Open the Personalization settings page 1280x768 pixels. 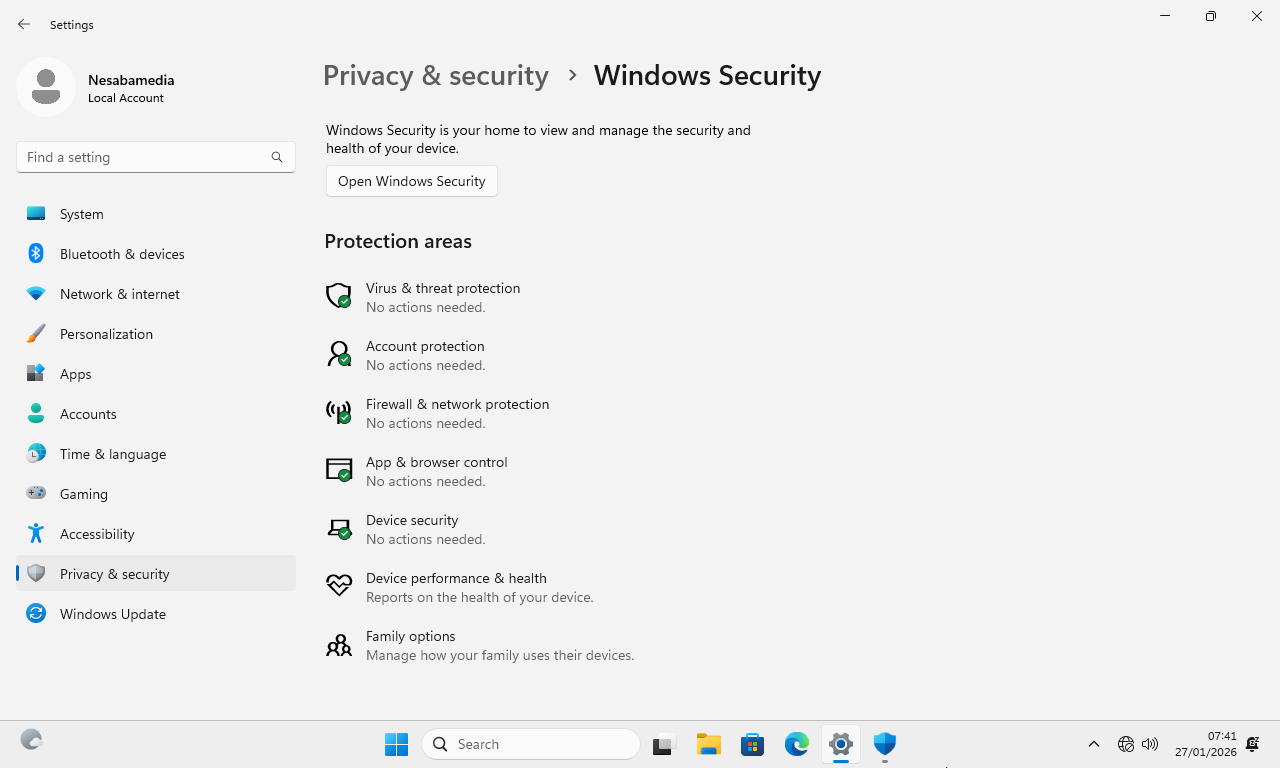pos(106,334)
